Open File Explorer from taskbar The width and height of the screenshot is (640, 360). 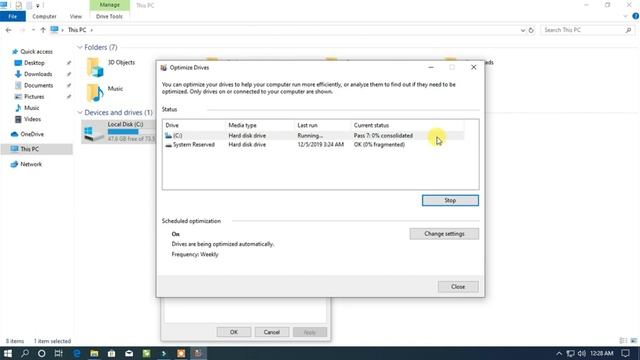point(94,353)
